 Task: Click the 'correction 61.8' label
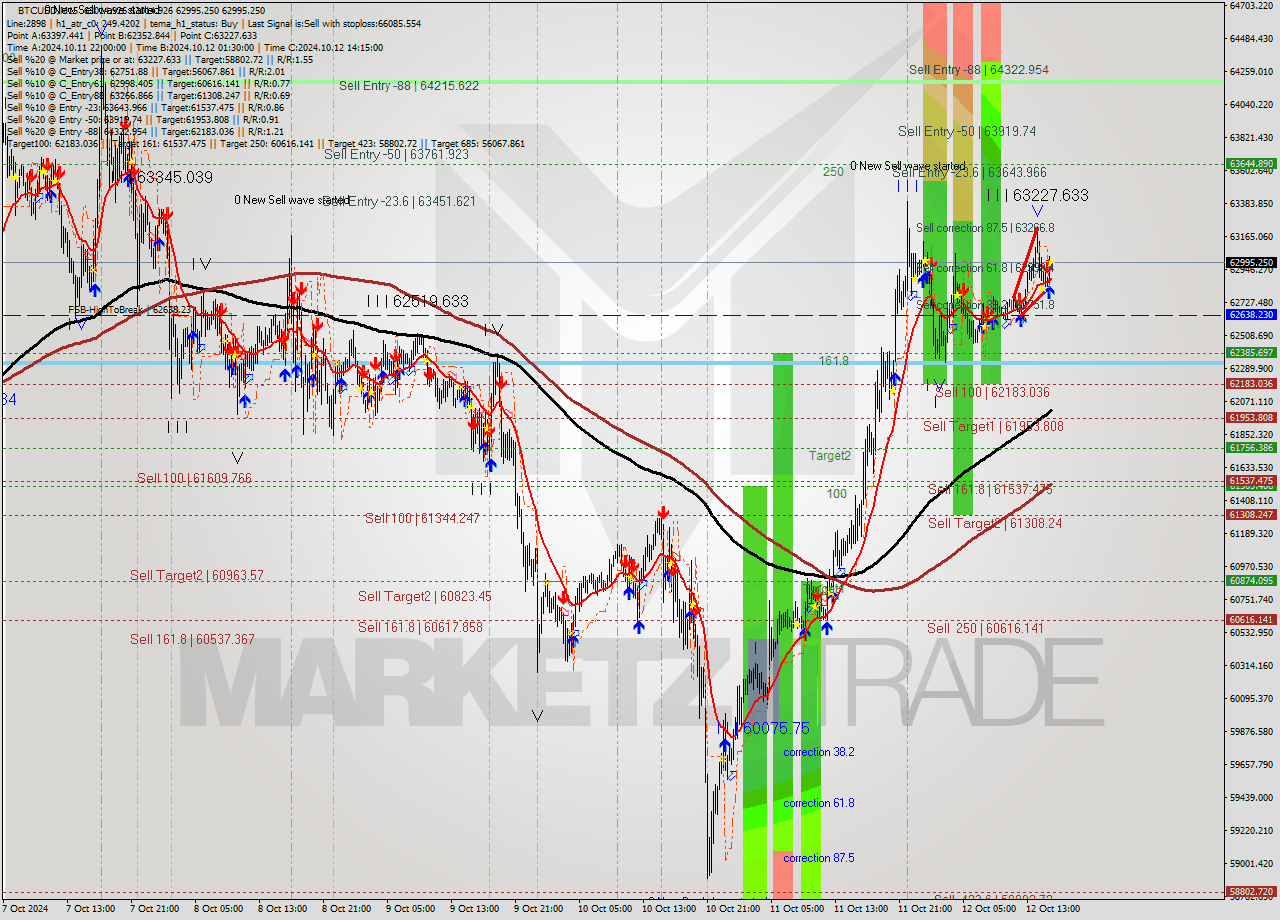819,803
